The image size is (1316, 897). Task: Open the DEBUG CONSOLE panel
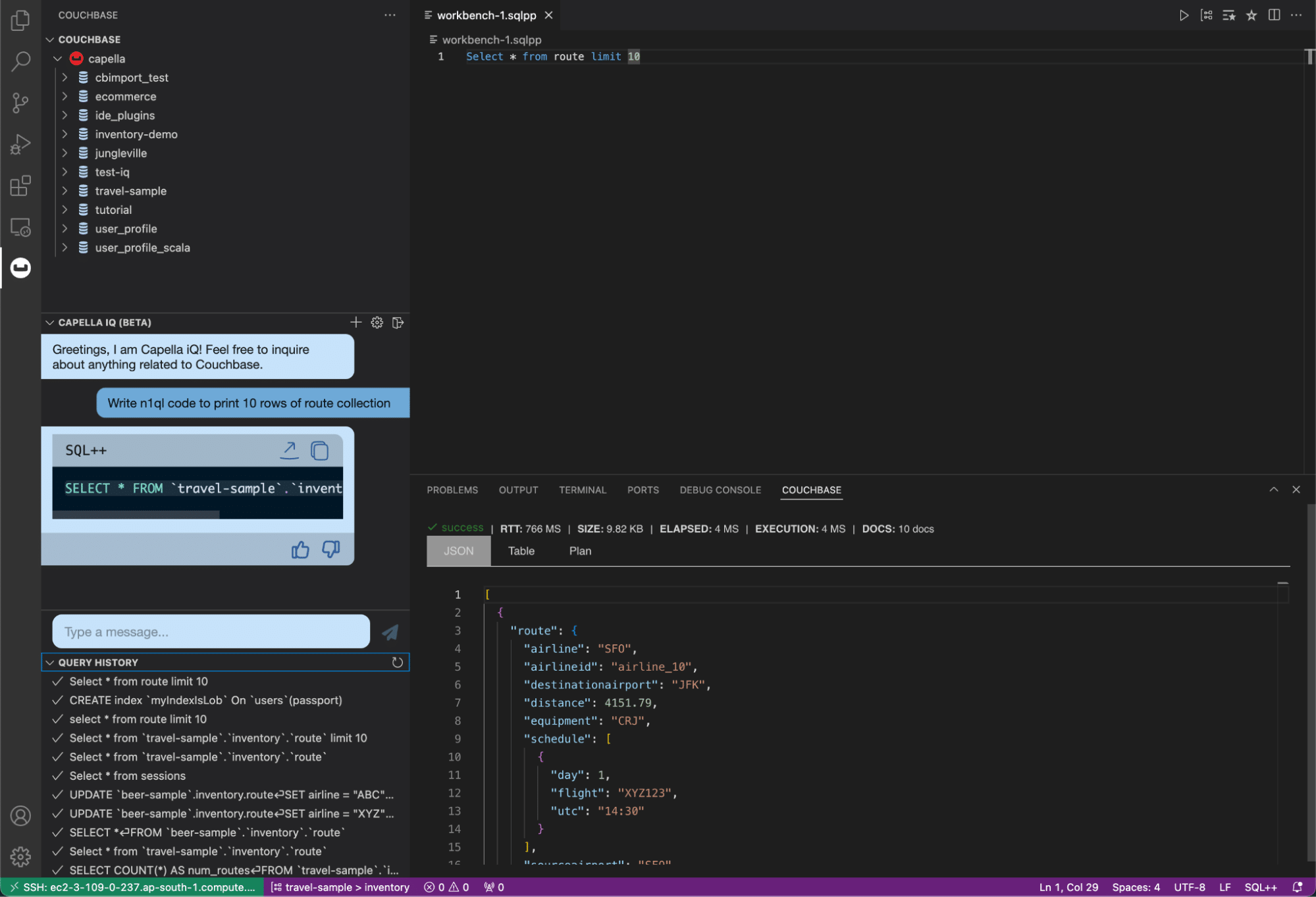[720, 490]
